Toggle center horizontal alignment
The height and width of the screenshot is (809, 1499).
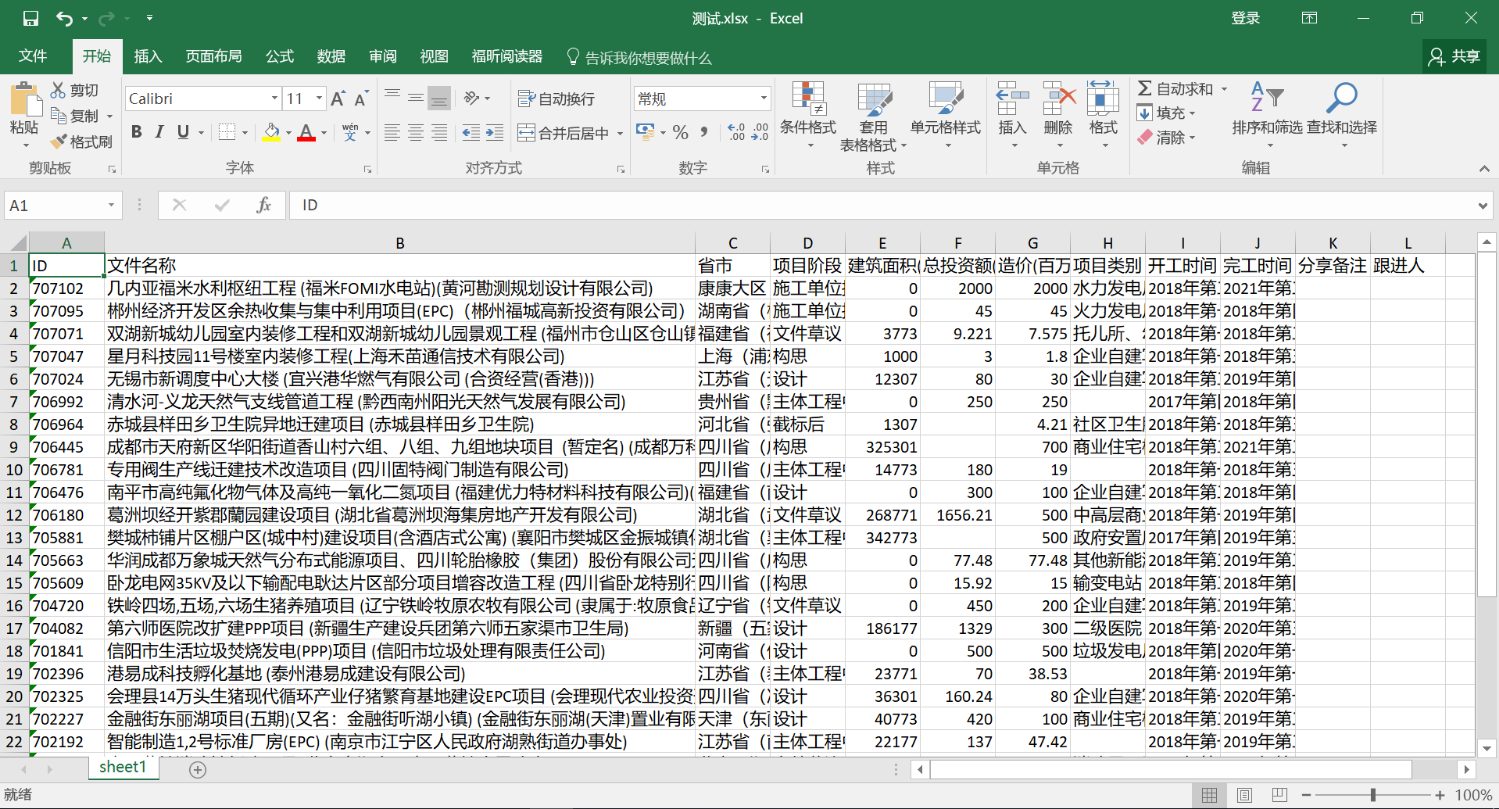click(415, 132)
